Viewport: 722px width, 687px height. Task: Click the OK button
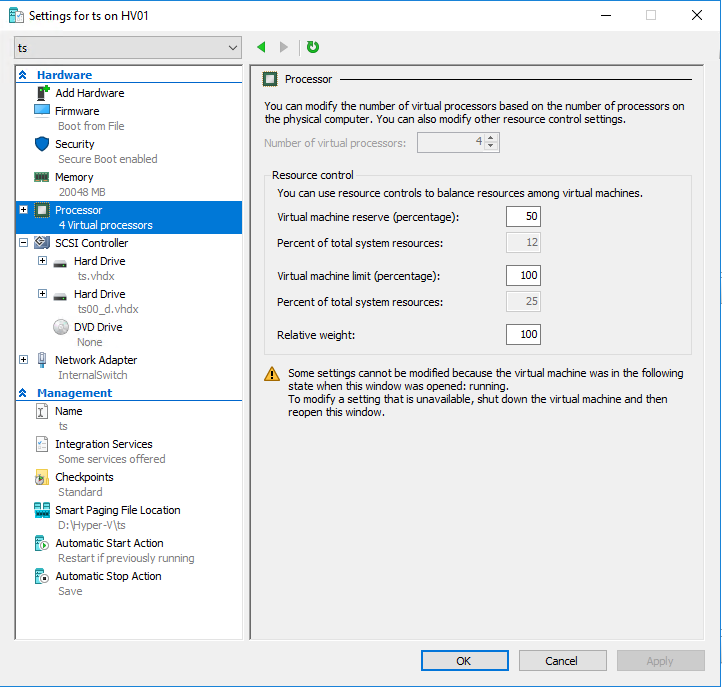tap(463, 660)
